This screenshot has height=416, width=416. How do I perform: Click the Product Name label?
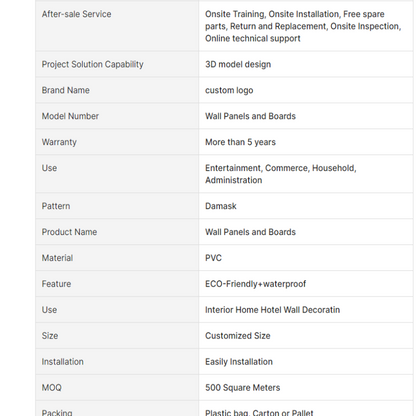click(69, 232)
